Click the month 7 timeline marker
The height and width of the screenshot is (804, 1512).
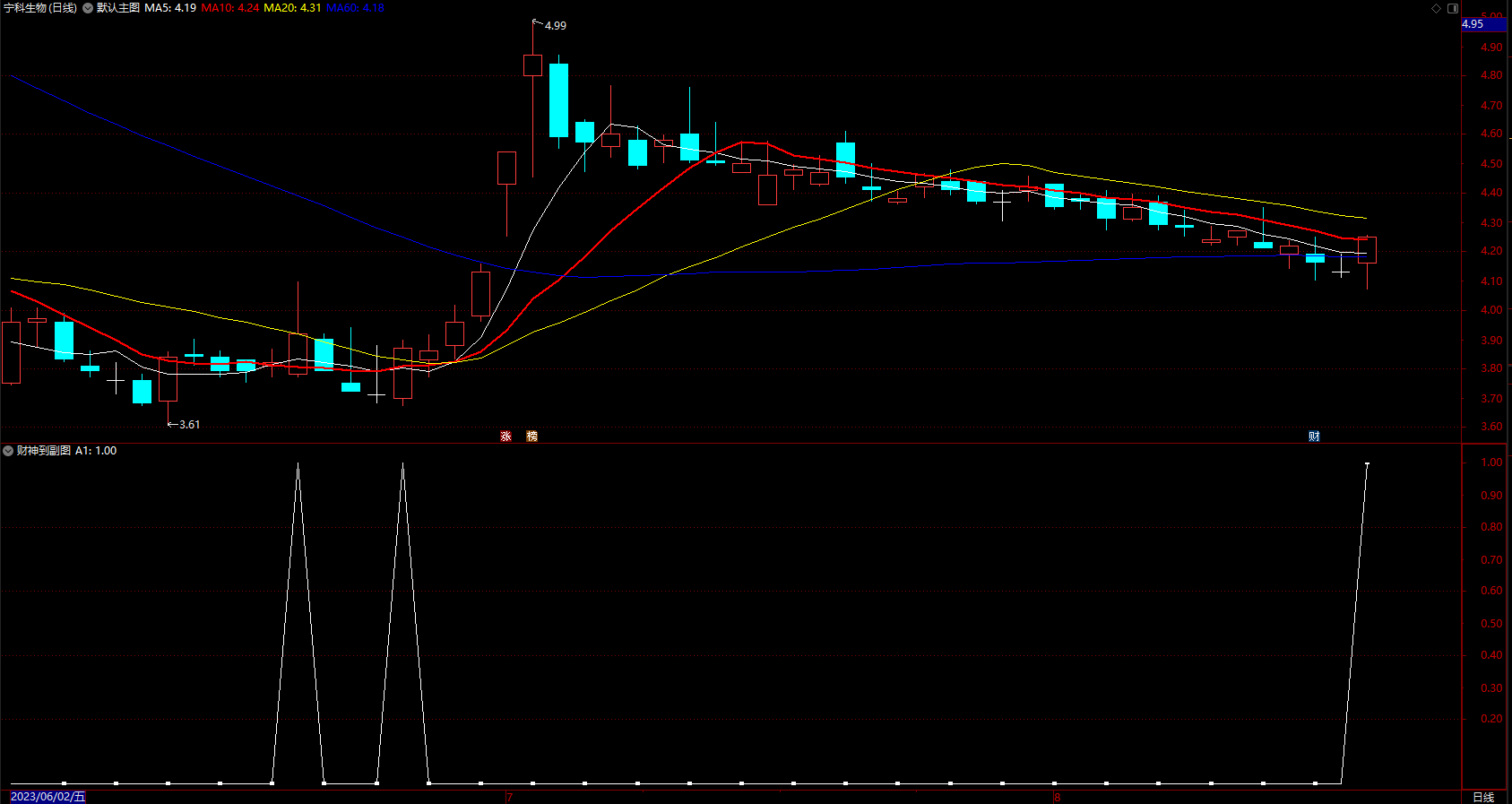[x=509, y=797]
